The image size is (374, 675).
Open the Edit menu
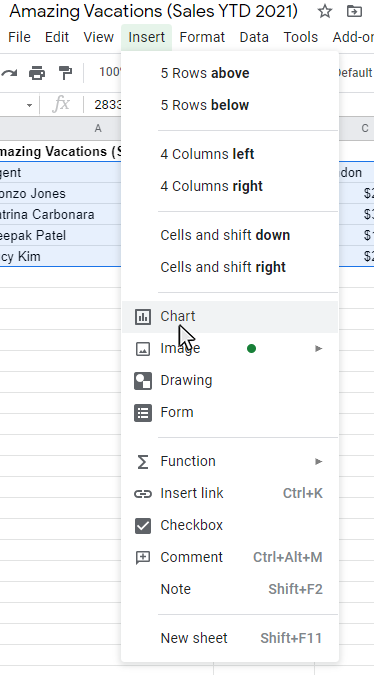point(57,37)
